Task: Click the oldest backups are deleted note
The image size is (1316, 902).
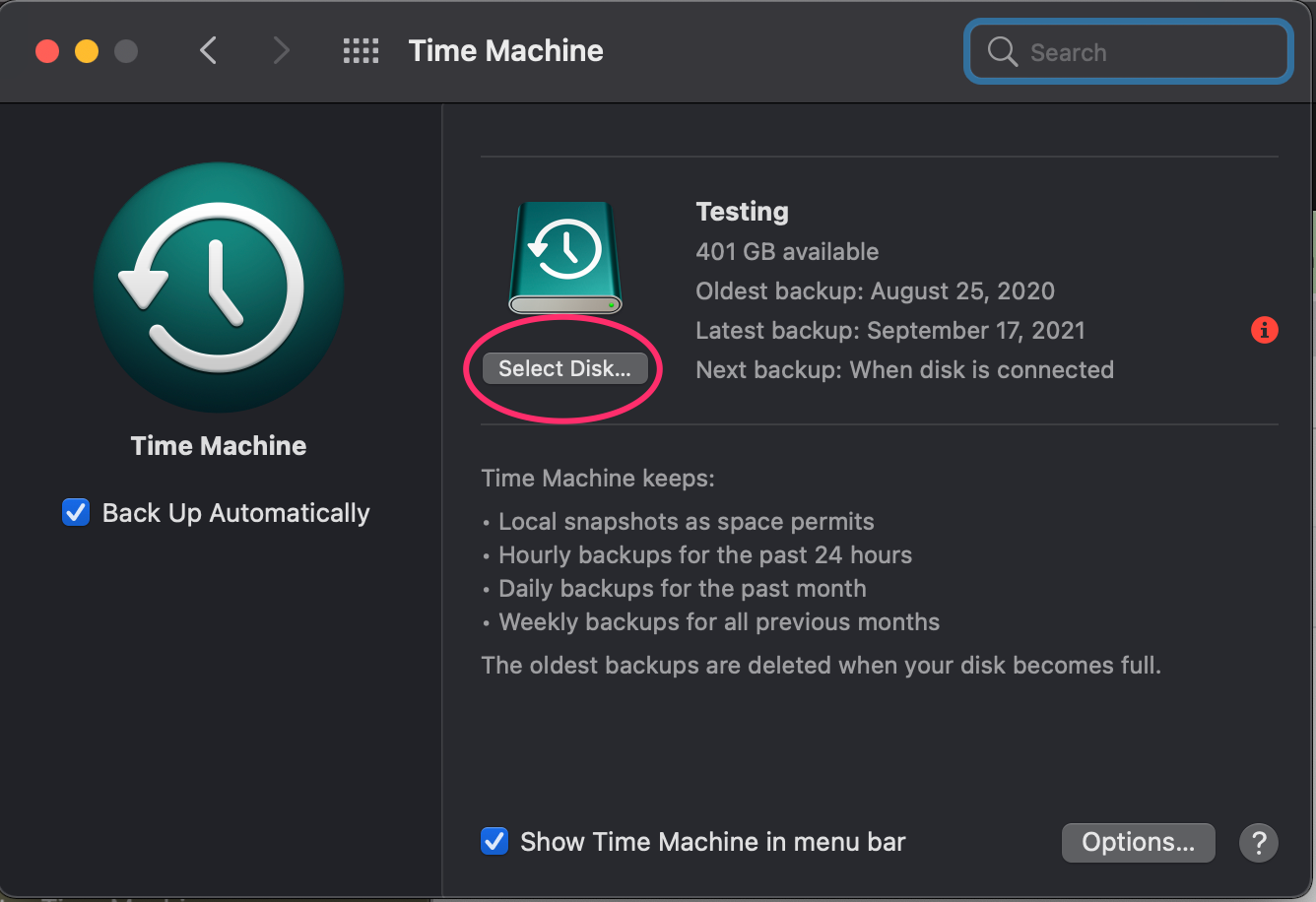Action: (822, 665)
